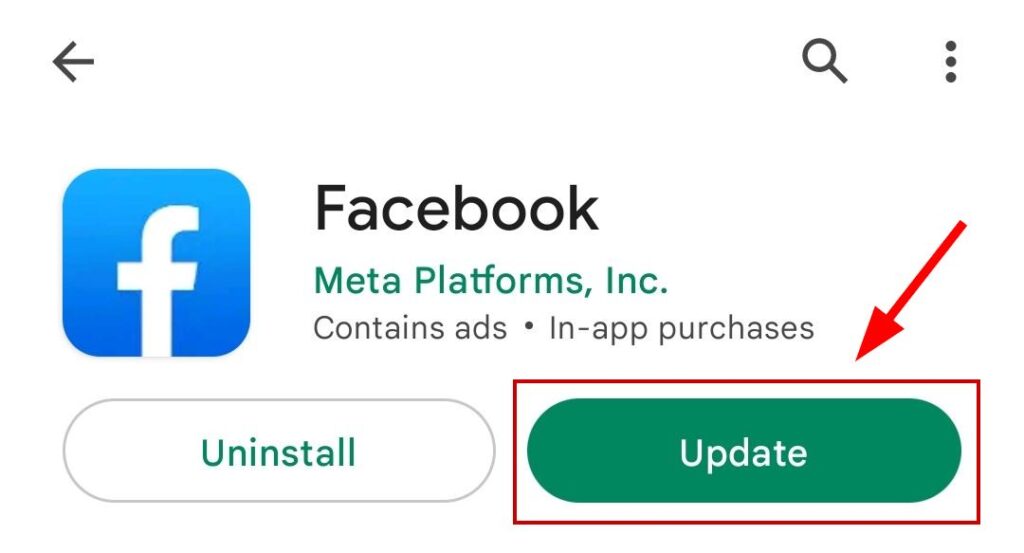Click the Uninstall text in the outlined button
This screenshot has height=553, width=1024.
[278, 452]
